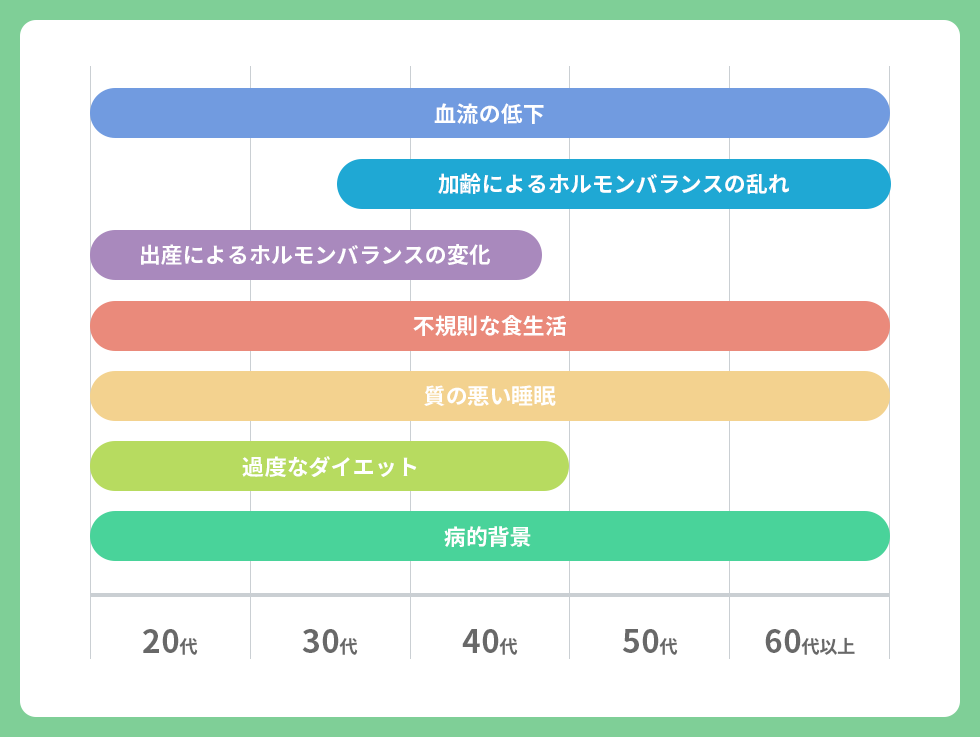The height and width of the screenshot is (737, 980).
Task: Click the 病的背景 text label
Action: 488,536
